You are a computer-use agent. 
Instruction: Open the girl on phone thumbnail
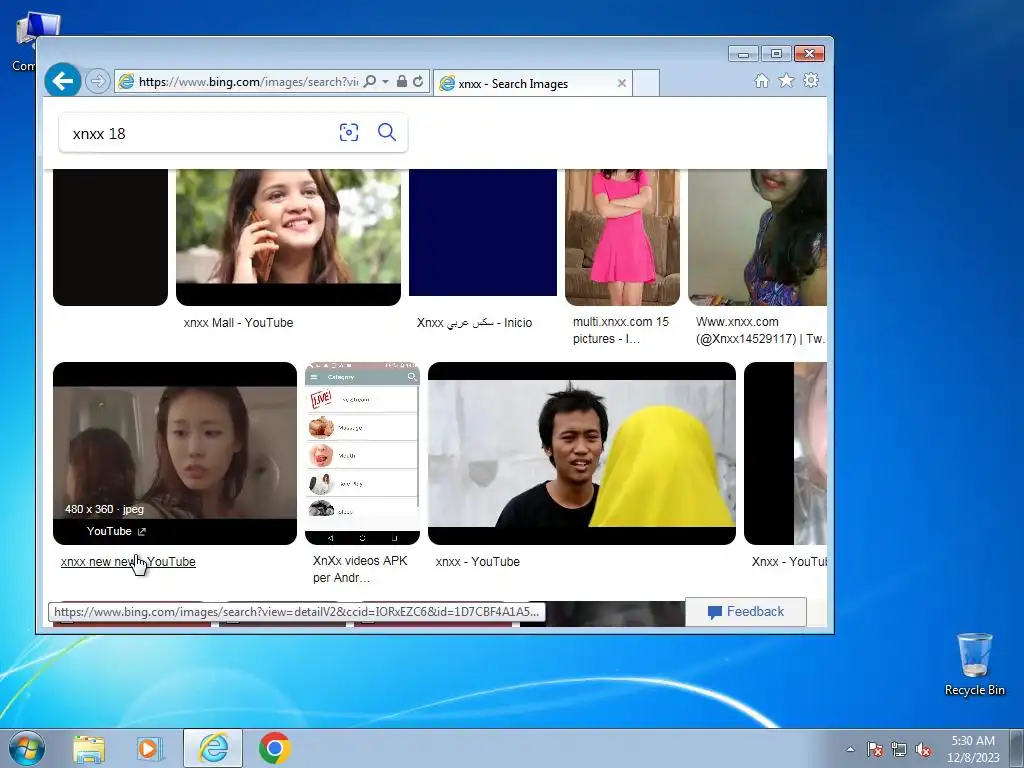pyautogui.click(x=288, y=237)
